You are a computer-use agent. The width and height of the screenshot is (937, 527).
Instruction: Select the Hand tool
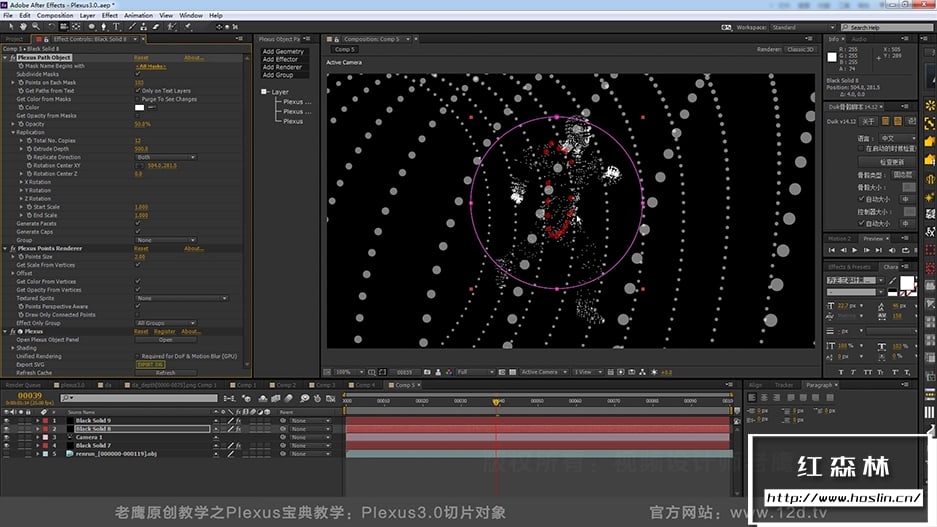point(23,27)
